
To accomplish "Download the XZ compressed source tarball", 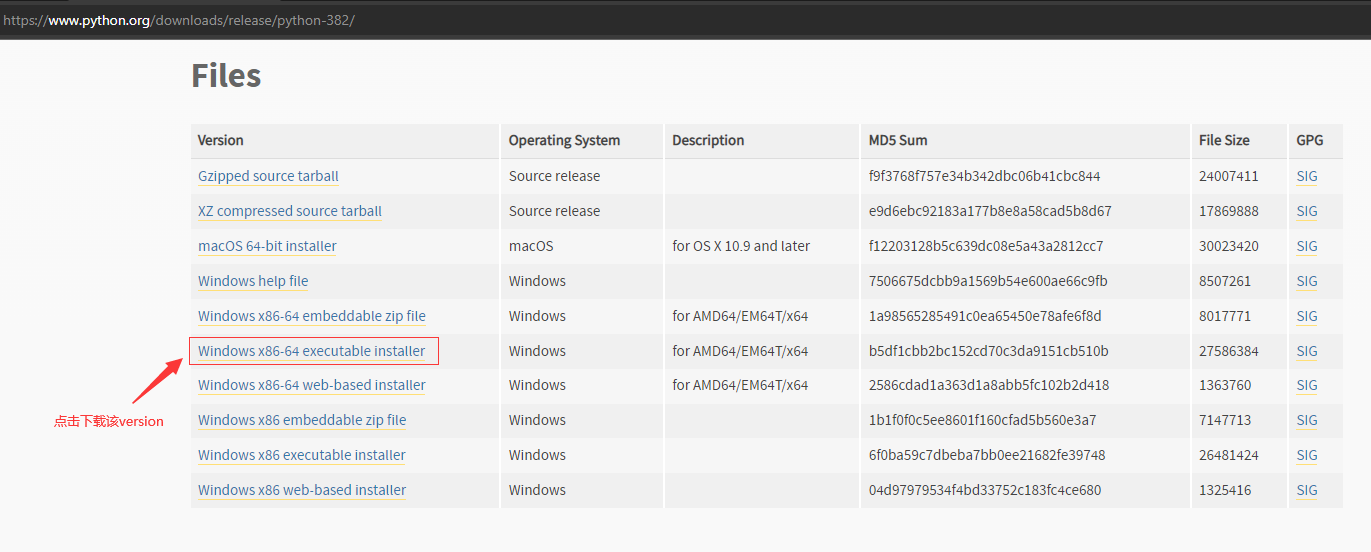I will 290,211.
